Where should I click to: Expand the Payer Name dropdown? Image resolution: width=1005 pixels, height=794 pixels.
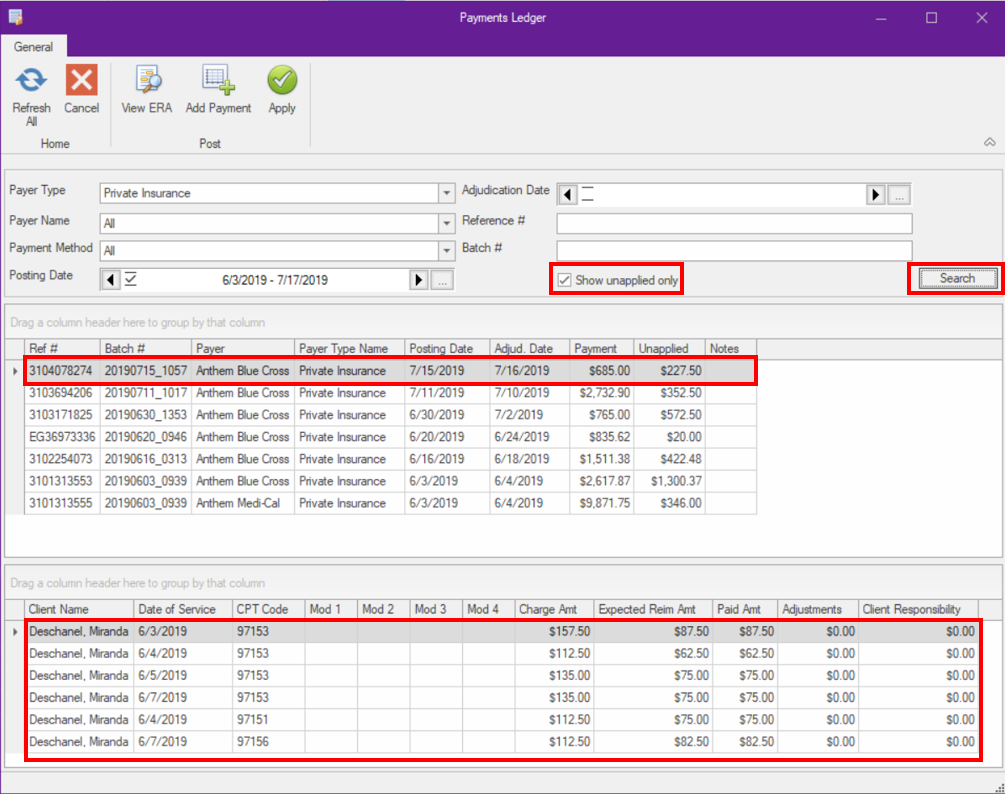(446, 223)
